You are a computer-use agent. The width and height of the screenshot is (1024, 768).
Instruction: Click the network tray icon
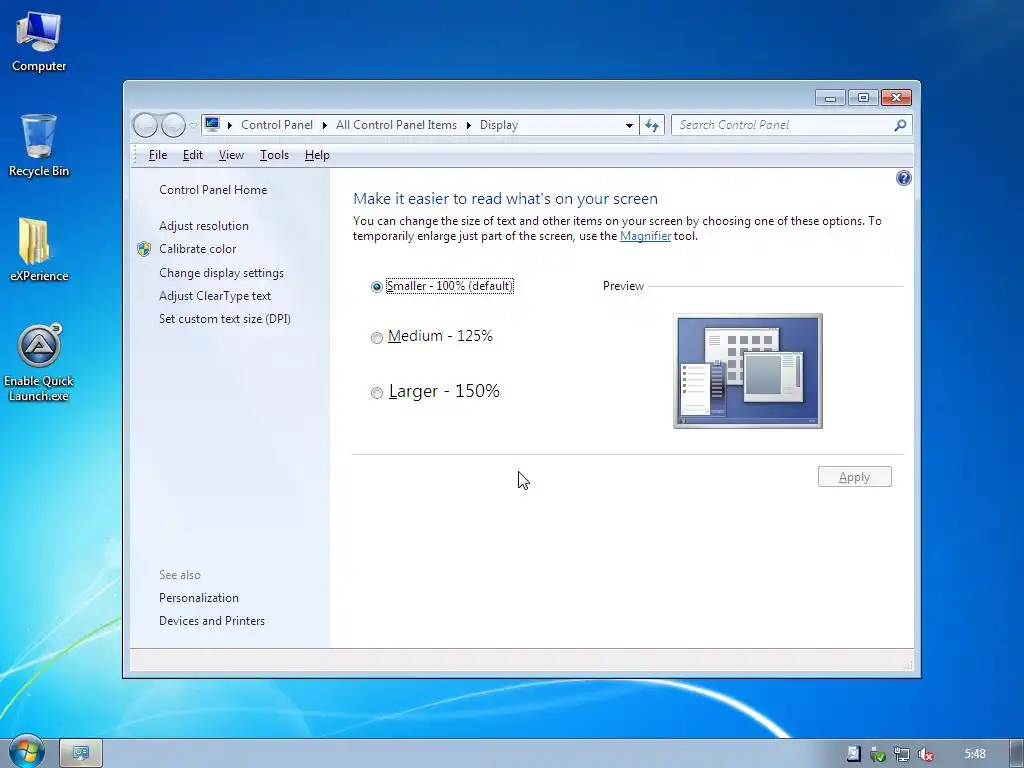[902, 754]
